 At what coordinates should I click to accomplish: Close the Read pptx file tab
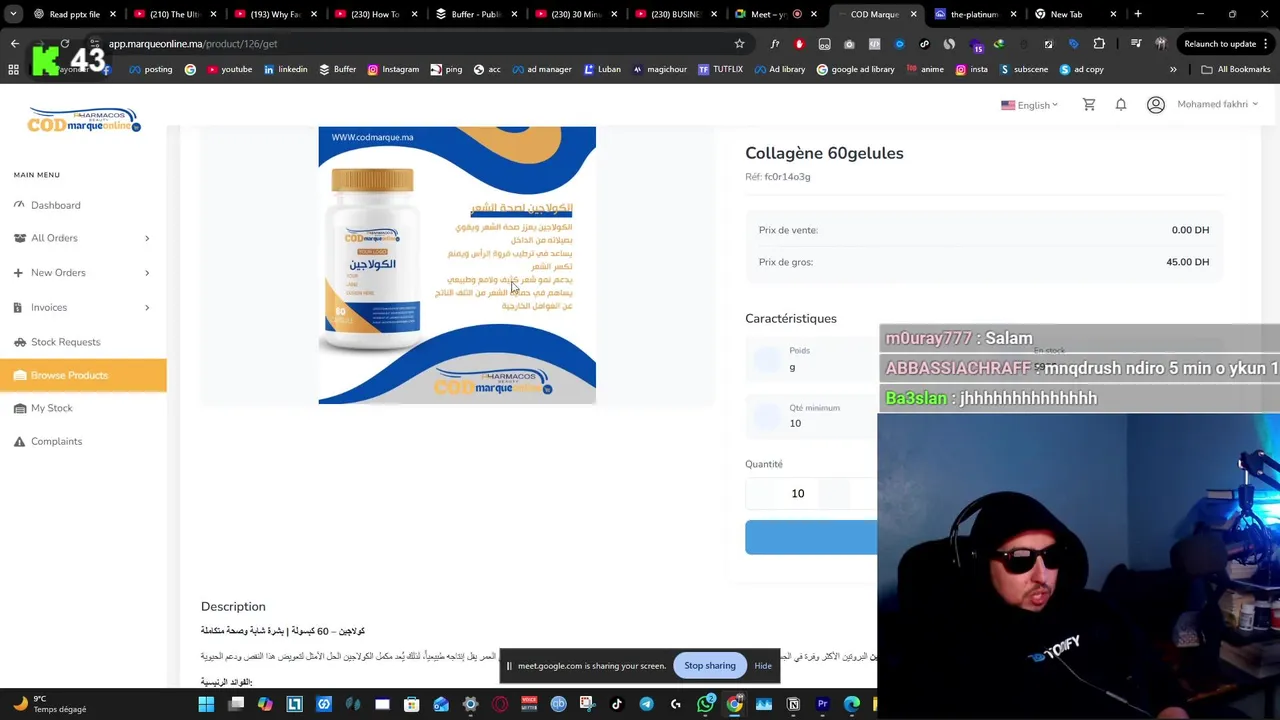coord(112,14)
